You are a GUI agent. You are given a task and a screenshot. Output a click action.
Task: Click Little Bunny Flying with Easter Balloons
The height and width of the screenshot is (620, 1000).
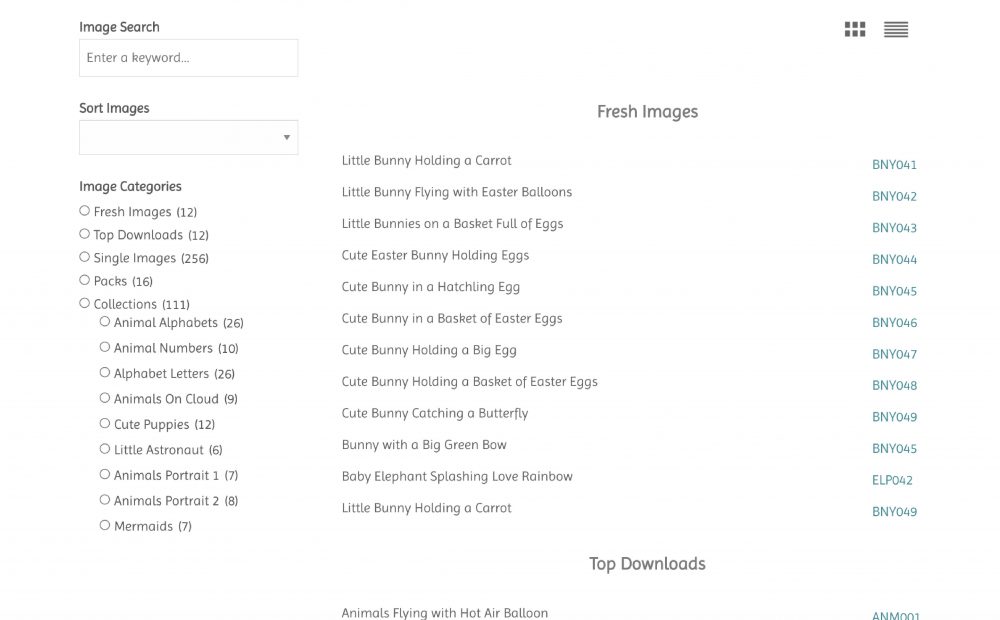(457, 192)
